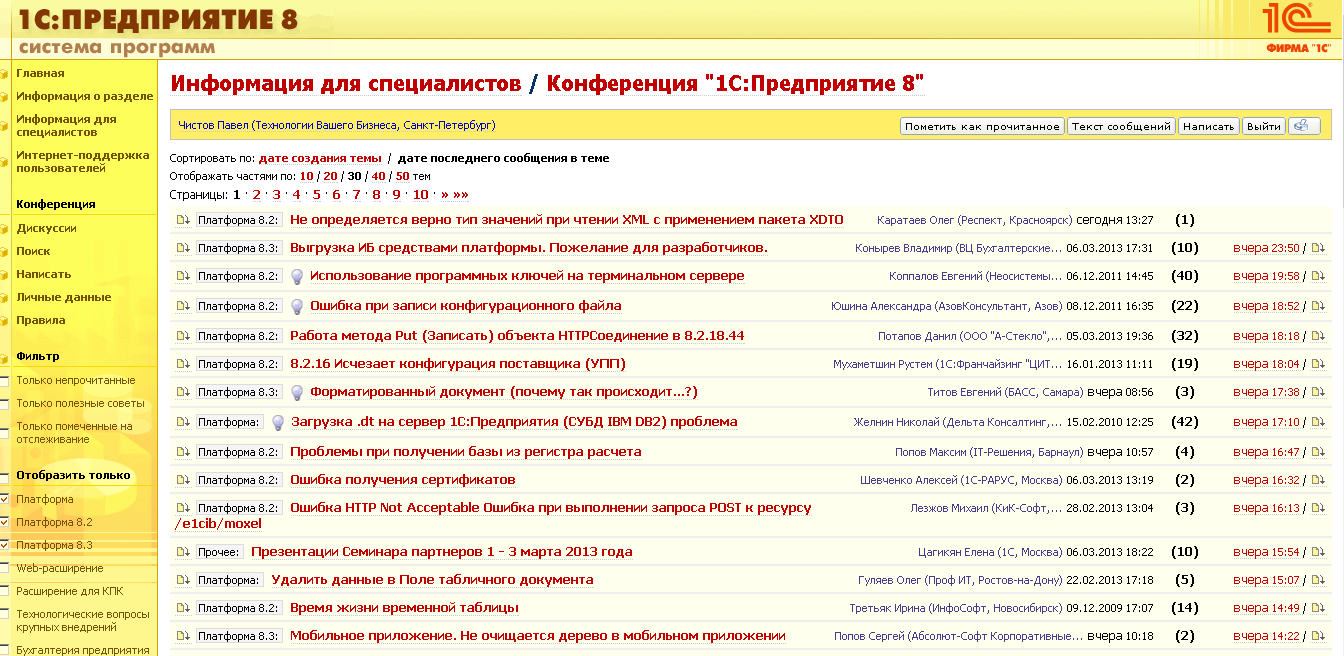Click page-arrow icon before 'Презентации Семинара партнеров' topic
The height and width of the screenshot is (656, 1344).
click(183, 552)
